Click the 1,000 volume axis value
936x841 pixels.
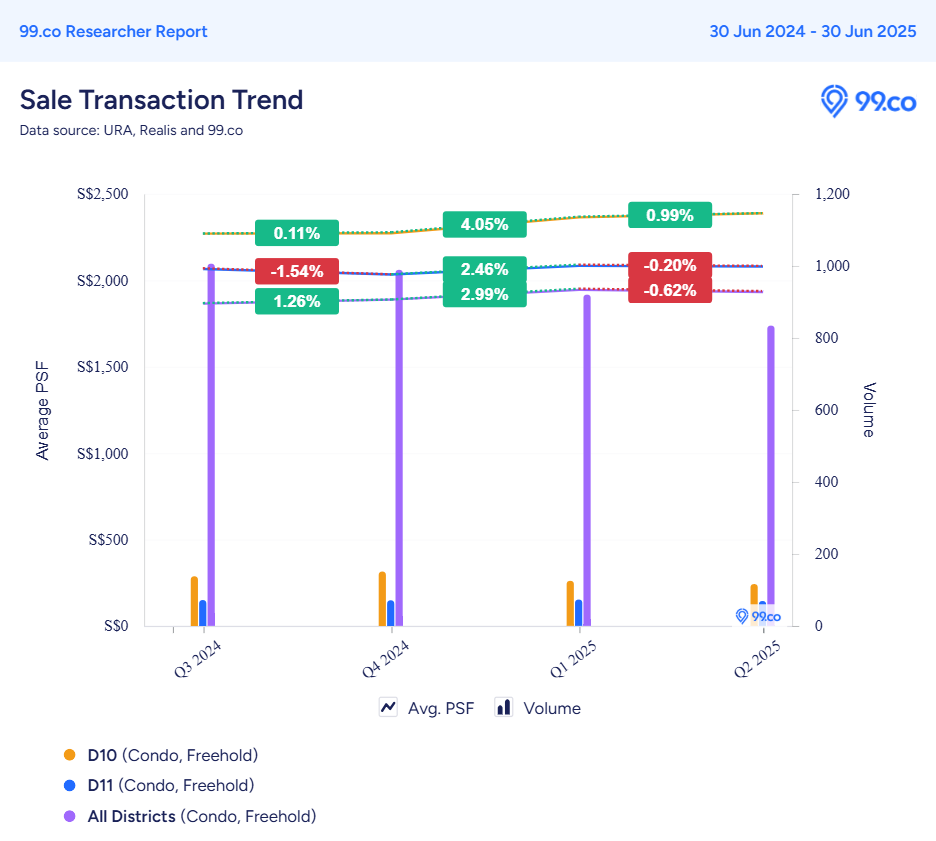(x=832, y=266)
